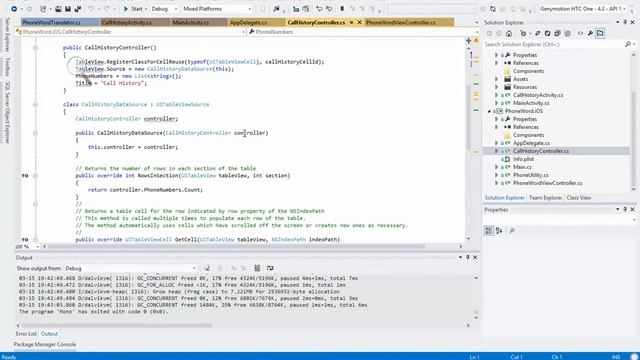Click the Properties wrench icon in Solution Explorer
This screenshot has height=360, width=640.
click(x=590, y=33)
